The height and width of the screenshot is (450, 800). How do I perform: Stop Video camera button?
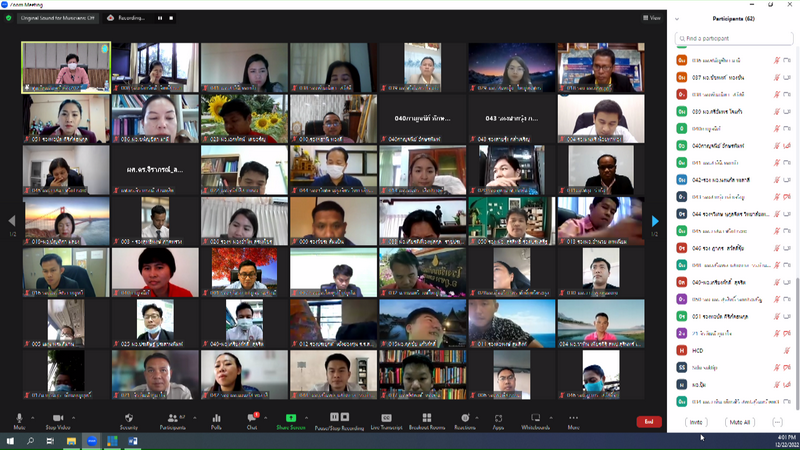pyautogui.click(x=58, y=421)
